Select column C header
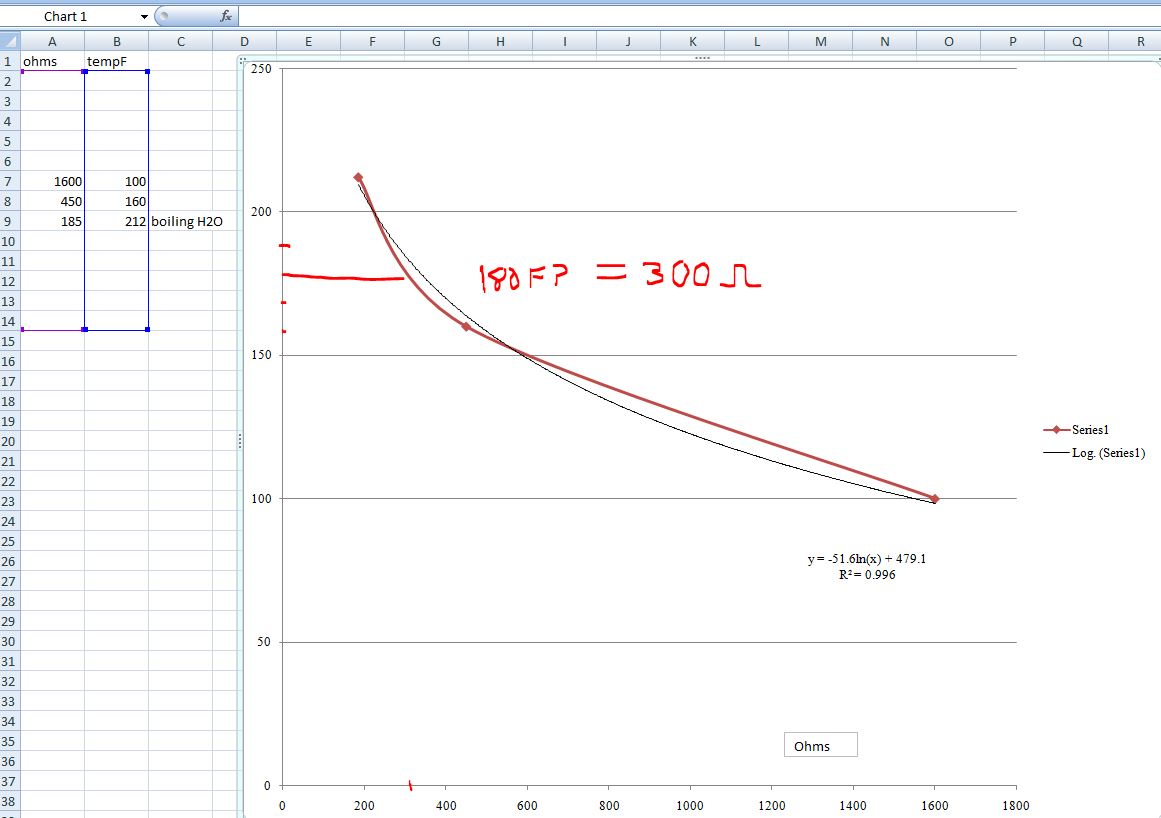The image size is (1161, 818). click(x=180, y=42)
